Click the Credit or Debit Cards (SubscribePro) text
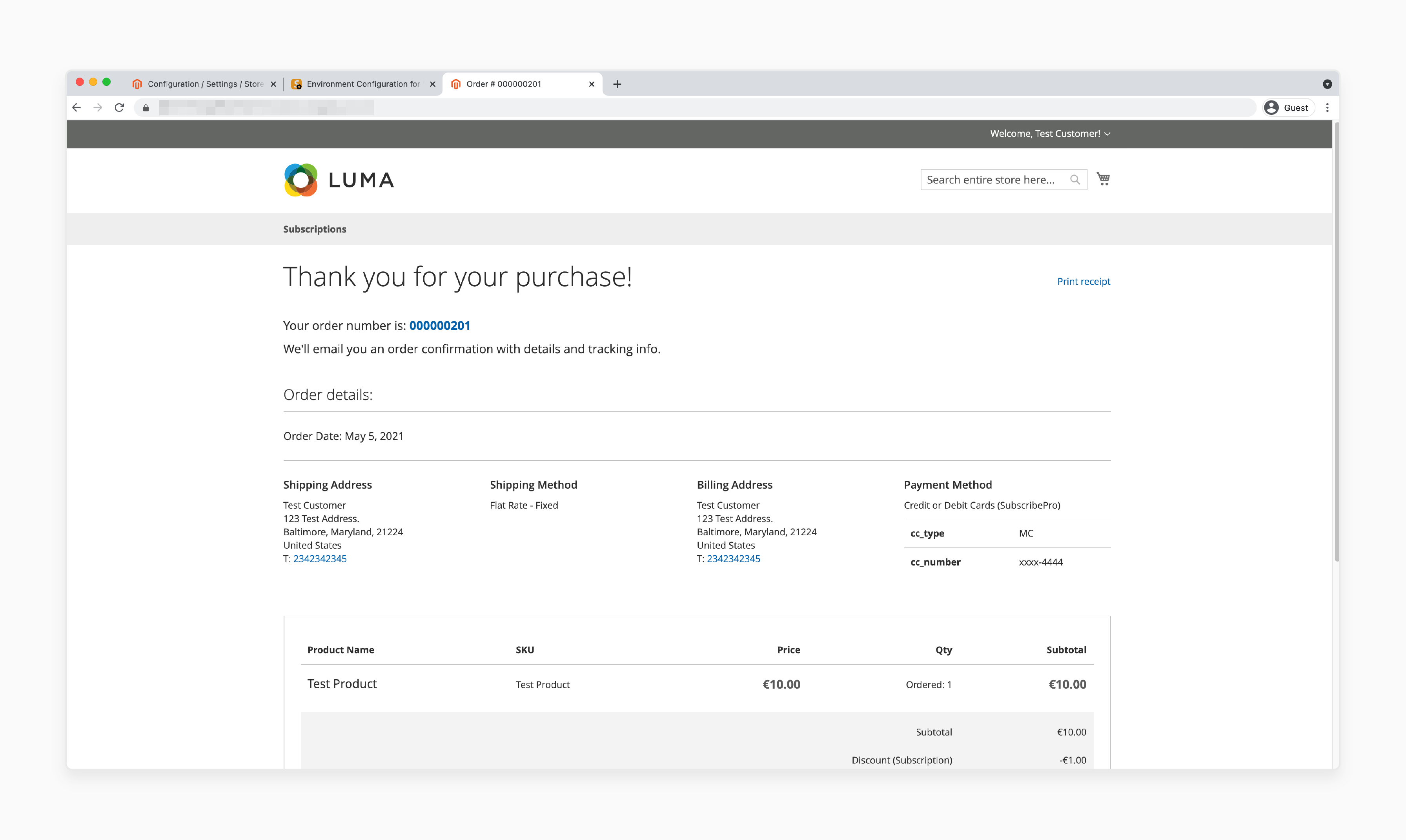The image size is (1406, 840). pyautogui.click(x=982, y=505)
